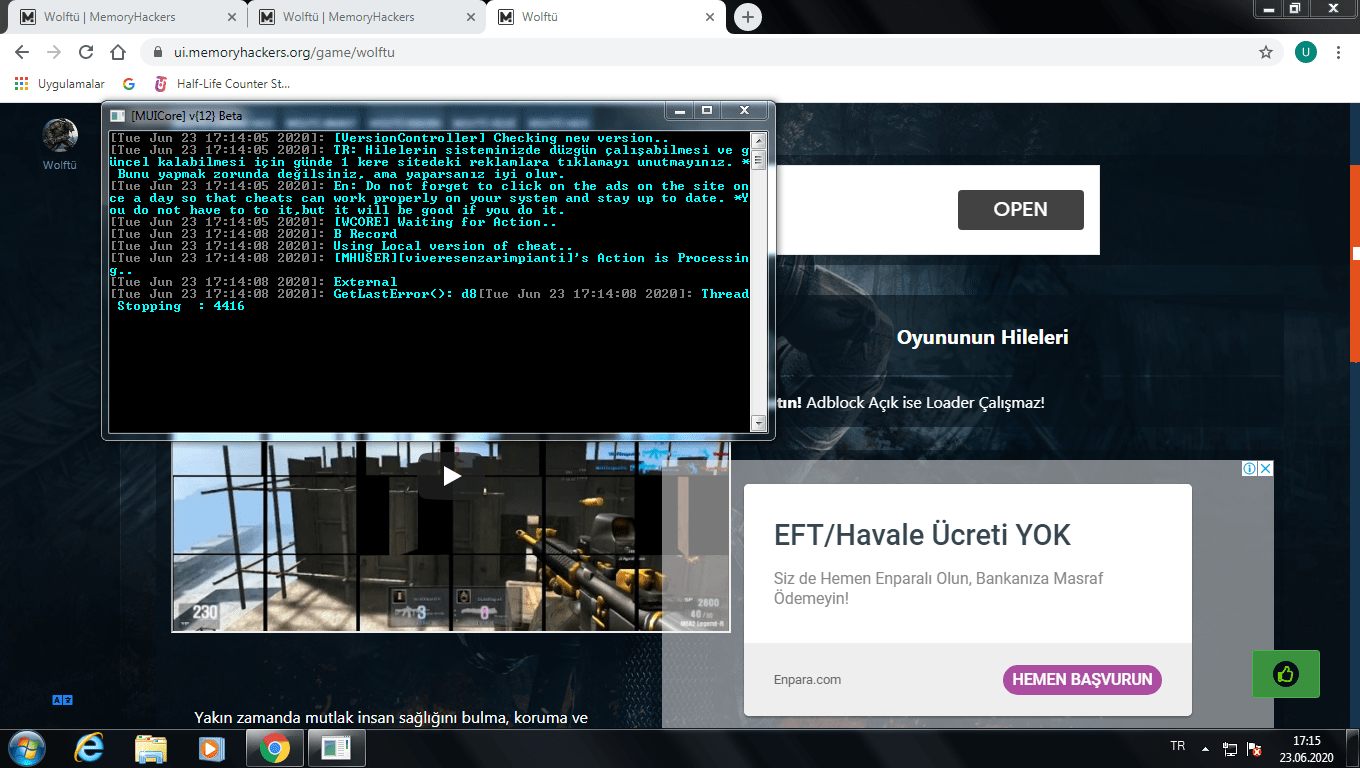Click the Enpara.com link in the ad
This screenshot has height=768, width=1360.
click(807, 680)
